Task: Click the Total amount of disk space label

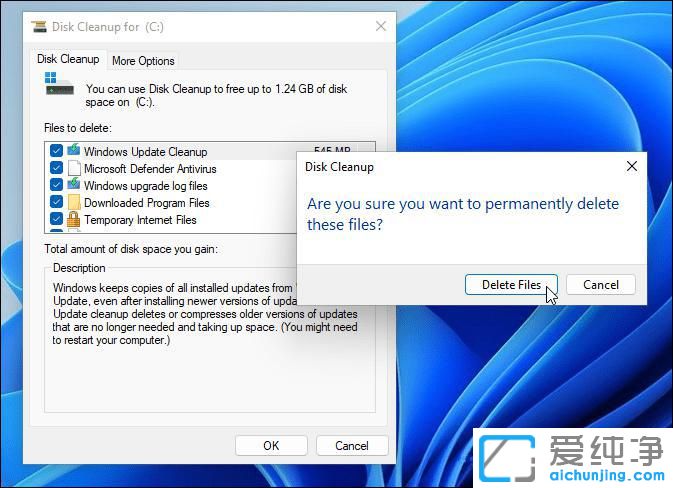Action: [131, 249]
